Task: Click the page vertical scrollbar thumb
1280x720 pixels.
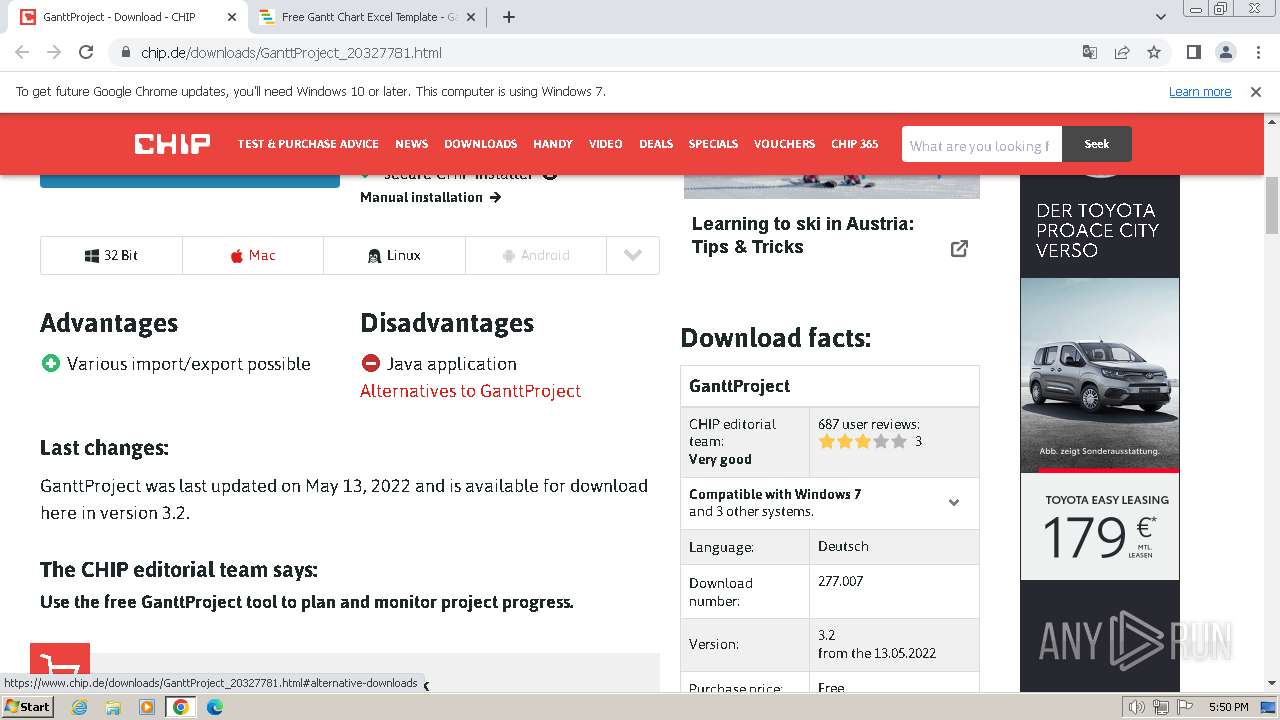Action: pos(1272,206)
